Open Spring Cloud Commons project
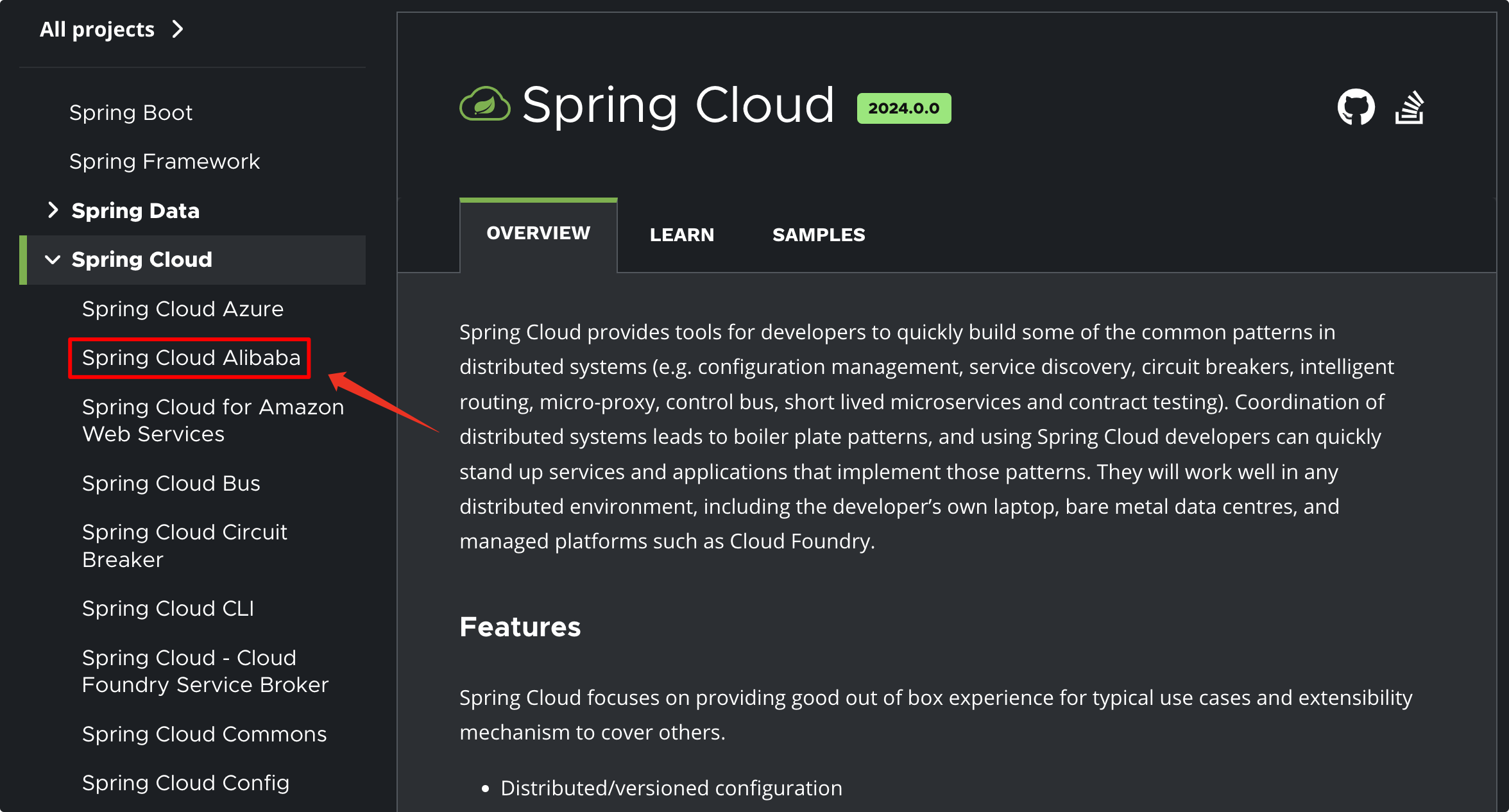The height and width of the screenshot is (812, 1509). (204, 734)
